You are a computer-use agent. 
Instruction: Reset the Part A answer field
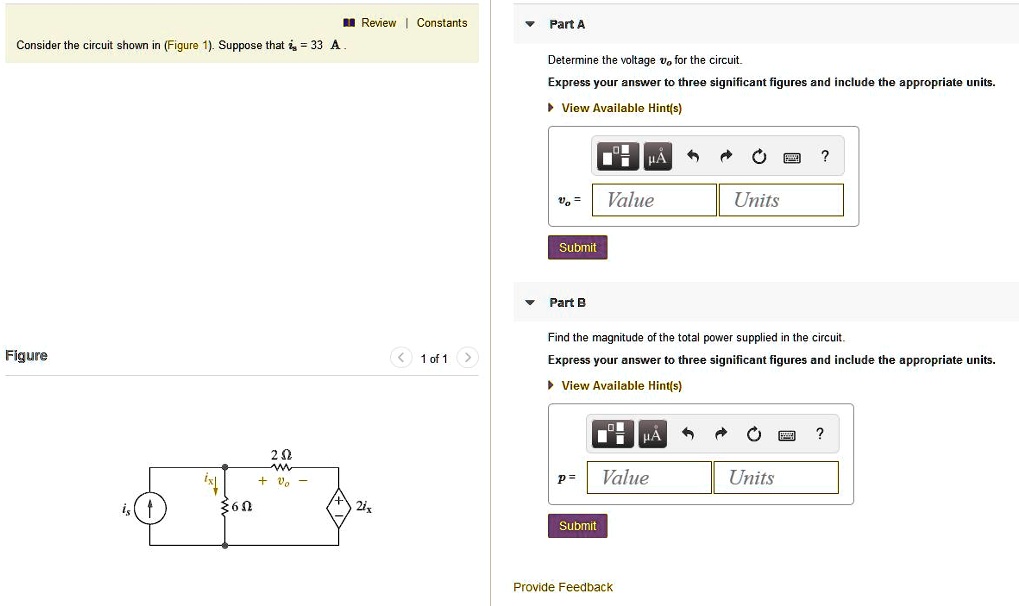pos(758,155)
